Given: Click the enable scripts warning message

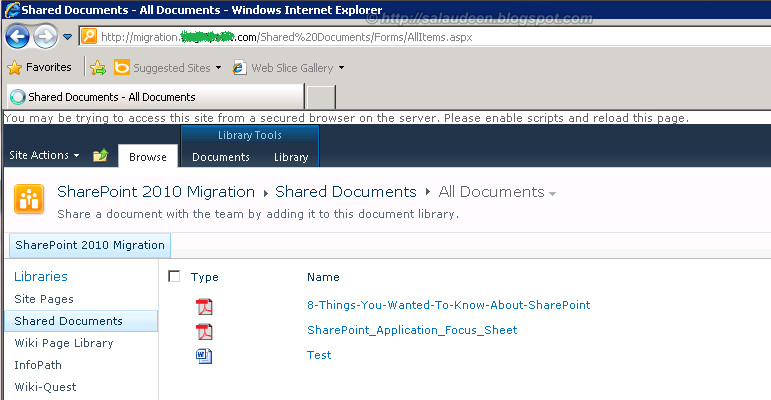Looking at the screenshot, I should 346,118.
